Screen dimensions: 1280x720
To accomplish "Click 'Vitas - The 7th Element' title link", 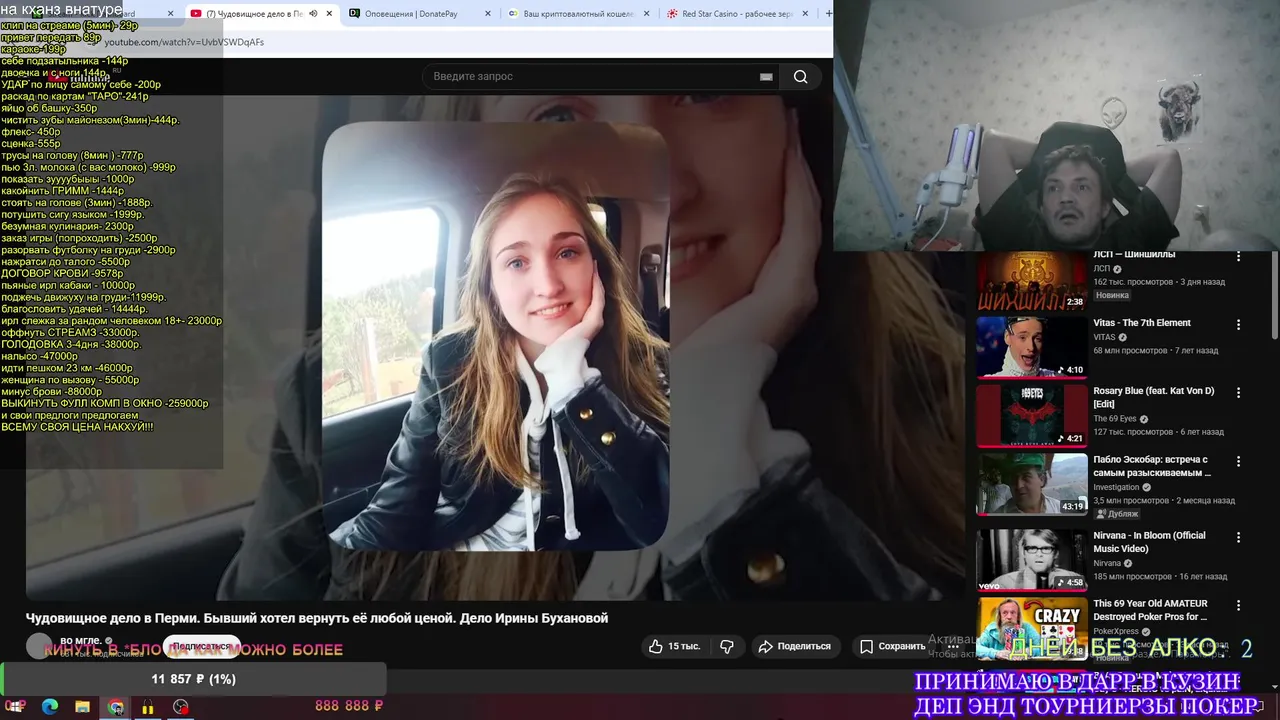I will tap(1142, 323).
